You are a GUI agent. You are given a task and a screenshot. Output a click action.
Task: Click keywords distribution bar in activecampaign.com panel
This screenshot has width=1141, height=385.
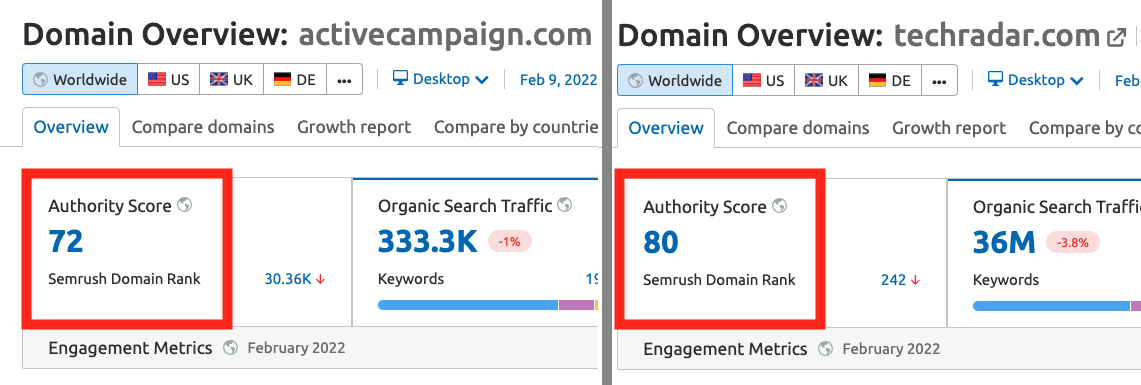(x=488, y=305)
